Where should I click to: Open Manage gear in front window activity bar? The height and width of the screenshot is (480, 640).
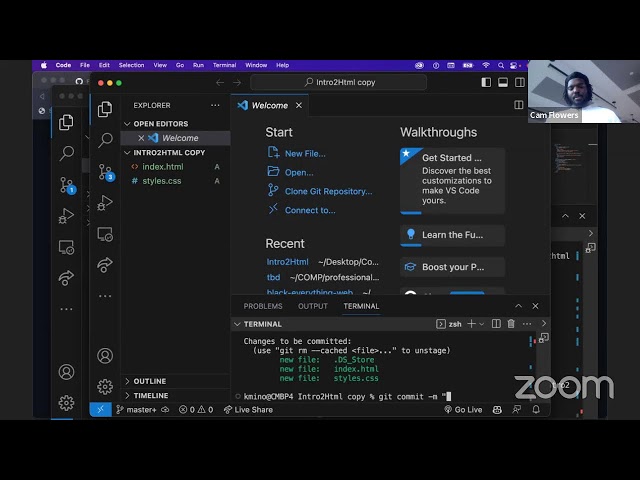coord(105,386)
